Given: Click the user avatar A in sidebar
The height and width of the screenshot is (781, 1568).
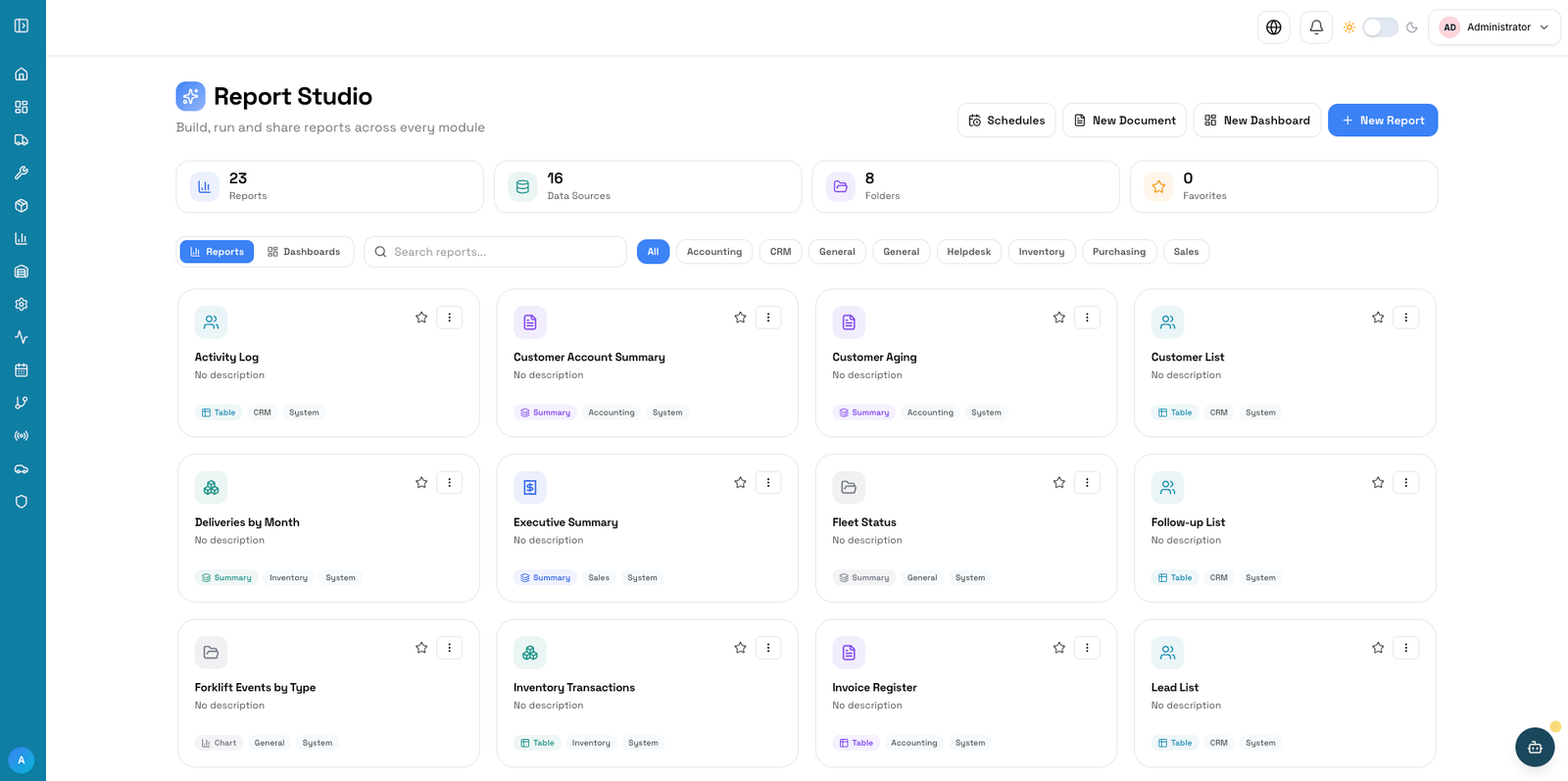Looking at the screenshot, I should tap(22, 760).
